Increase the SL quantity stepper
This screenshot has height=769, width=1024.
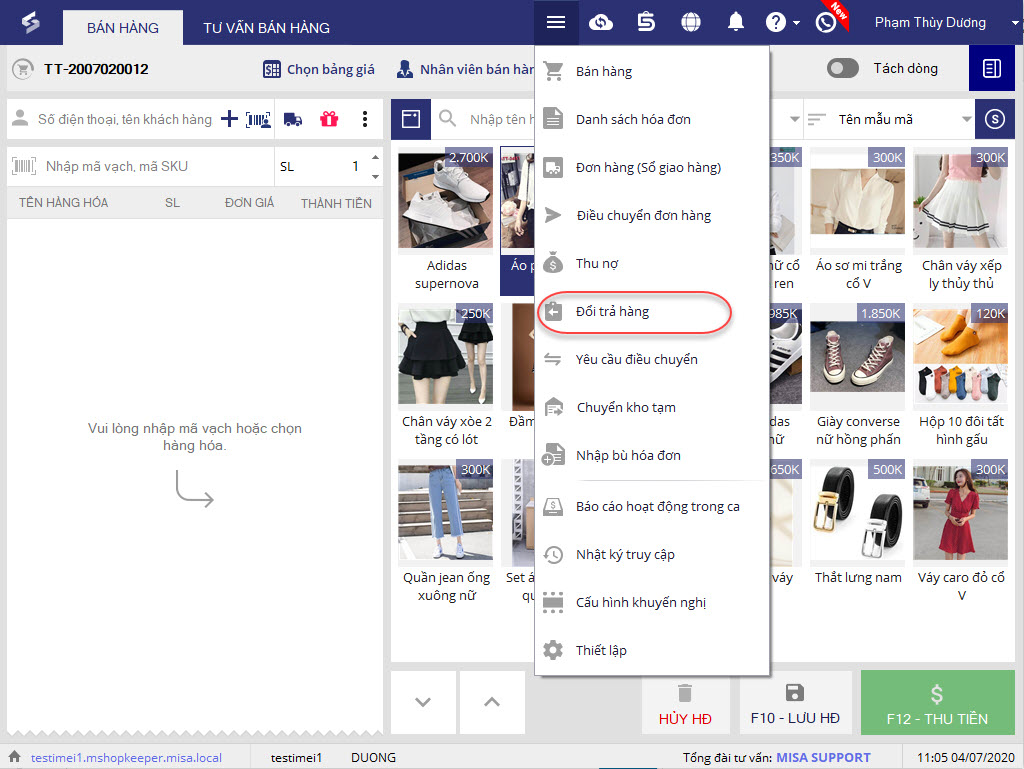coord(375,157)
